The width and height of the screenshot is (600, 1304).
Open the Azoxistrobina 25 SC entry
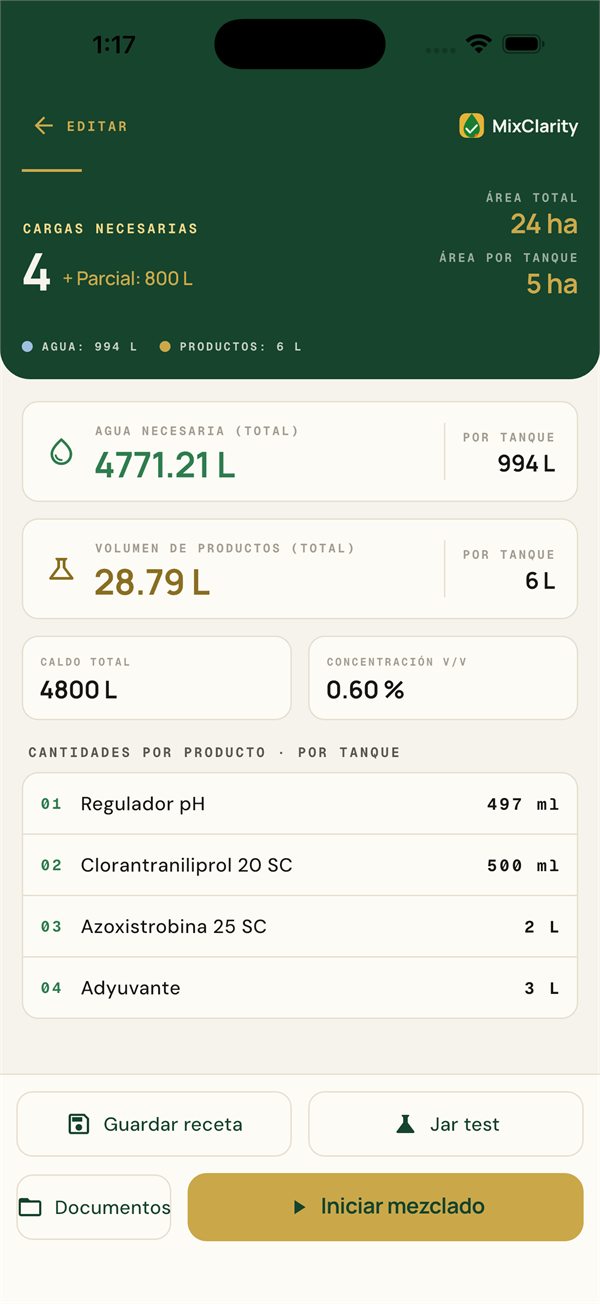click(x=300, y=927)
